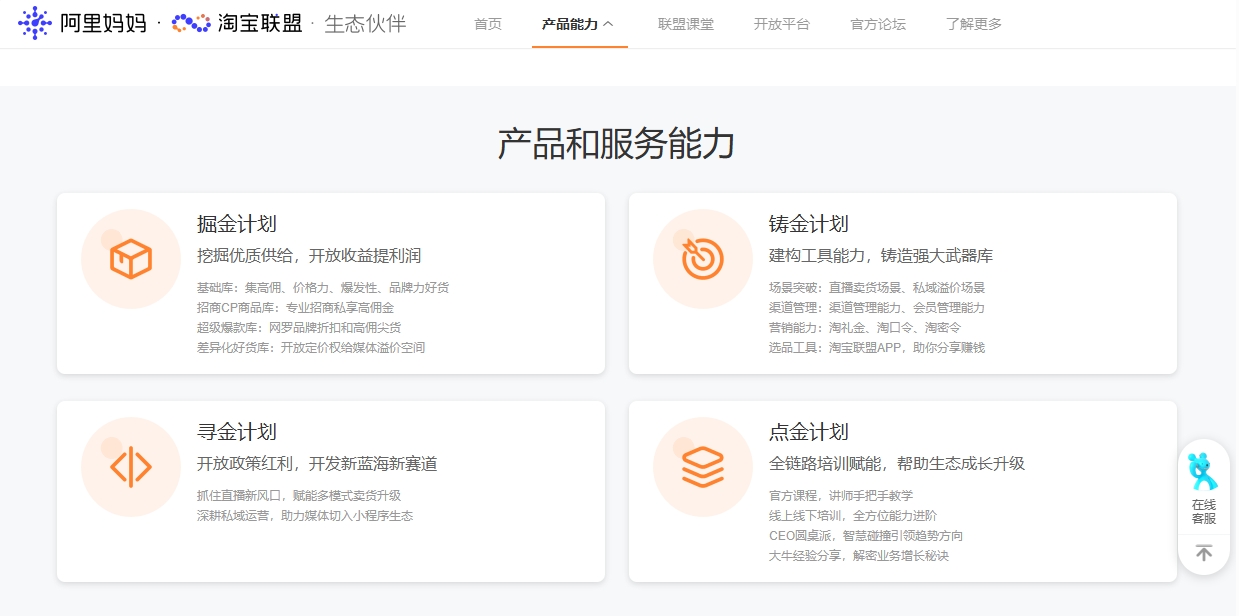This screenshot has height=616, width=1239.
Task: Click the 阿里妈妈 brand name text
Action: [103, 24]
